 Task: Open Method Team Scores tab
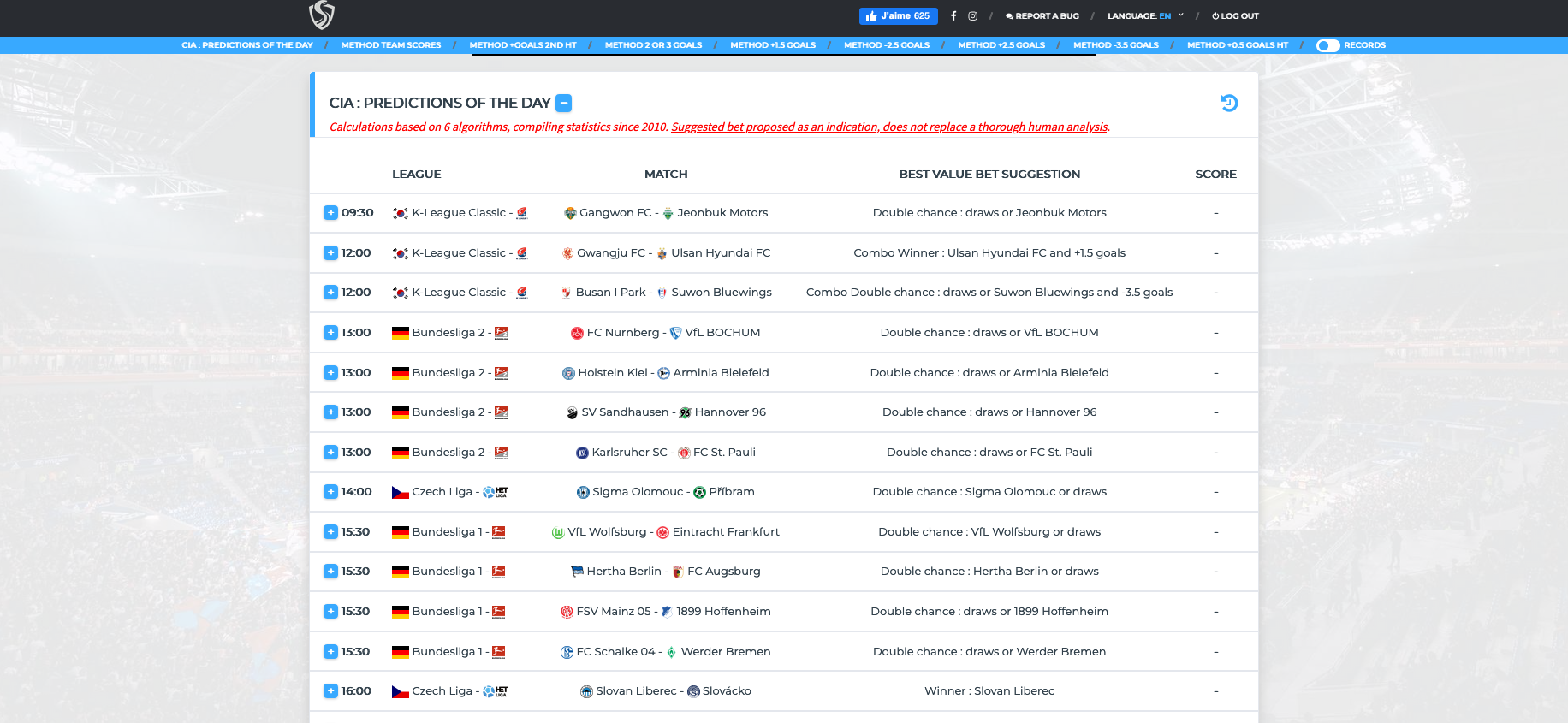pos(391,45)
